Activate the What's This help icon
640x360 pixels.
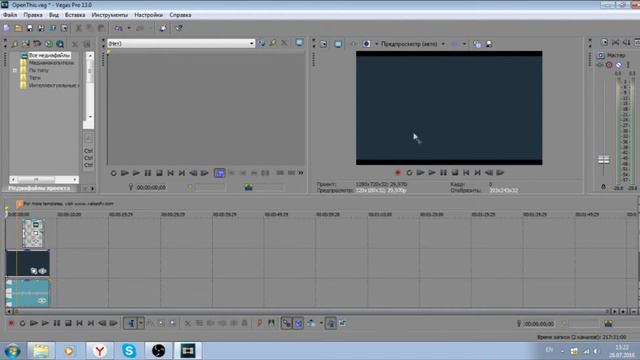click(x=179, y=28)
